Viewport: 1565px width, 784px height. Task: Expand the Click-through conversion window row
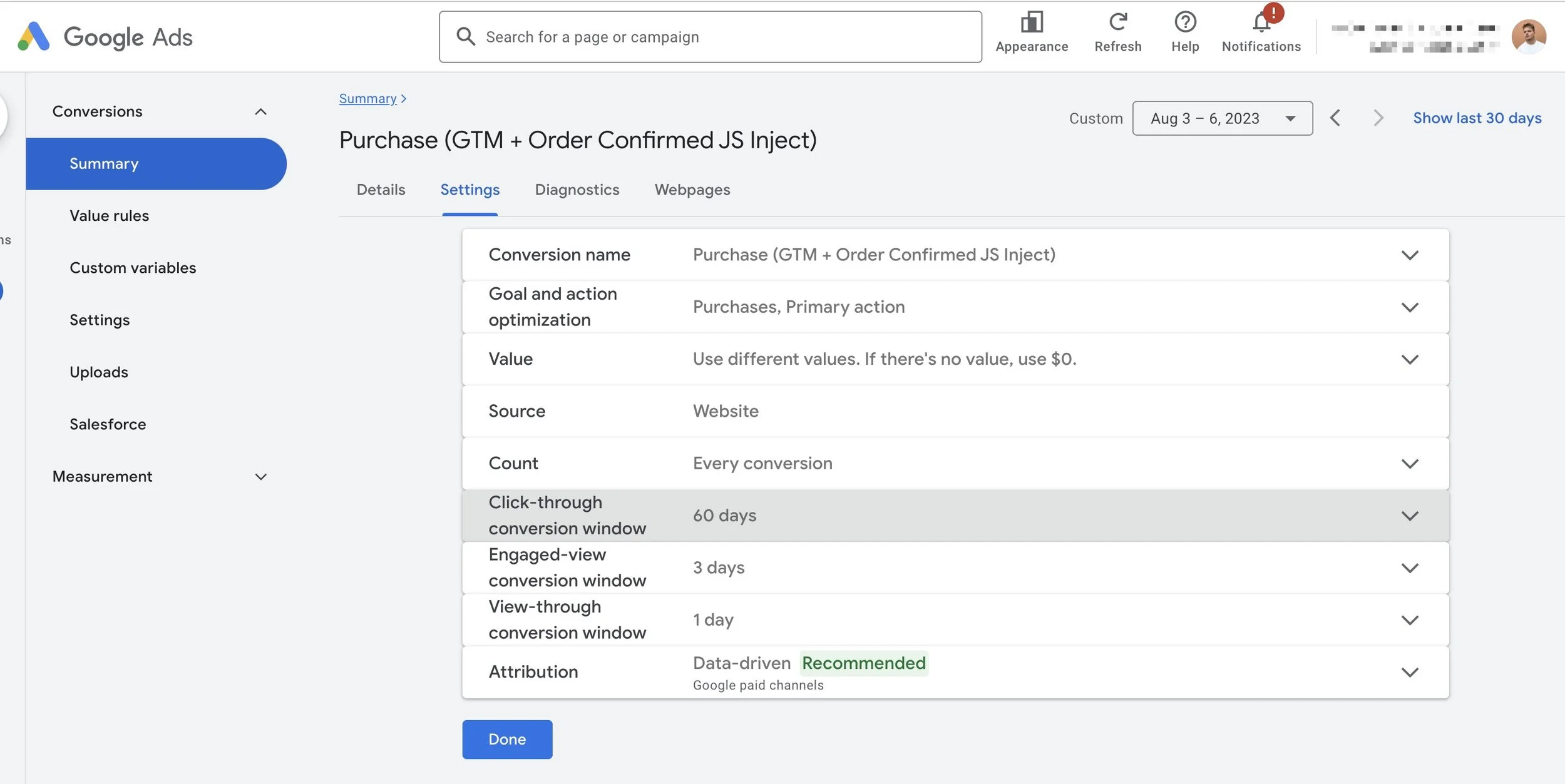click(1409, 516)
